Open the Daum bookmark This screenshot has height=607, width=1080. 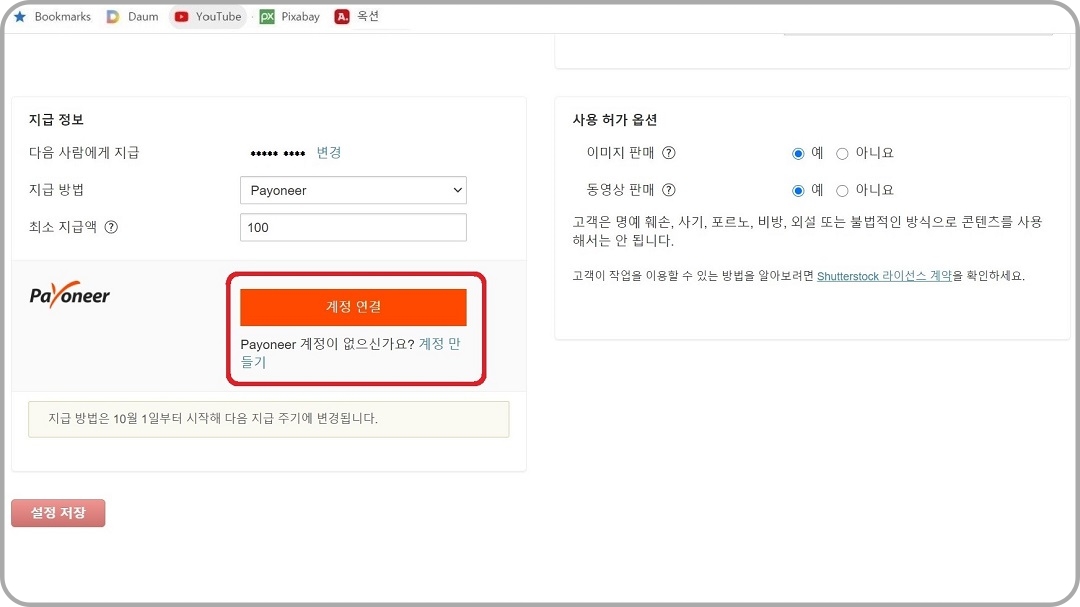pos(132,17)
